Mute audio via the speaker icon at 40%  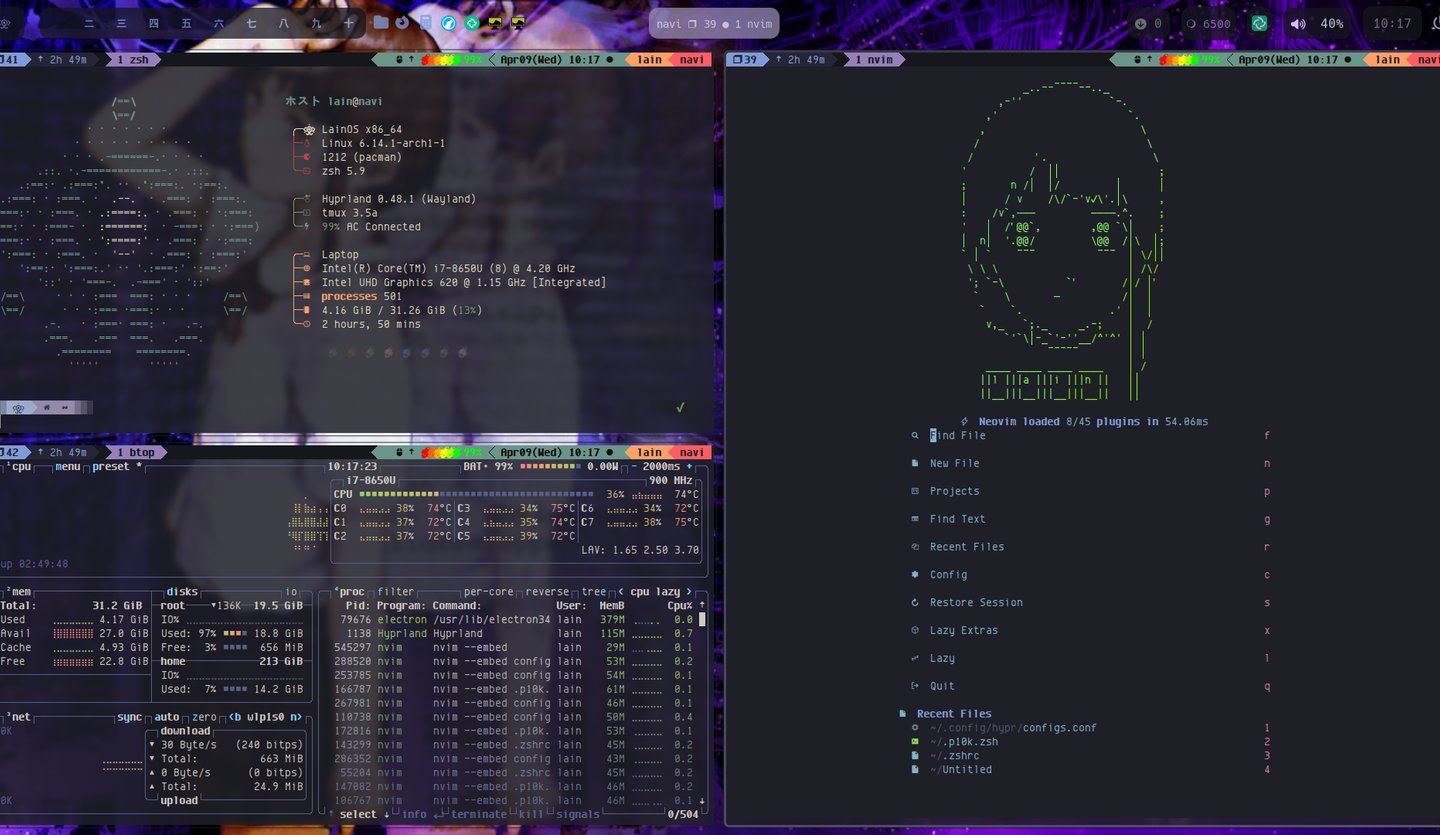1298,24
